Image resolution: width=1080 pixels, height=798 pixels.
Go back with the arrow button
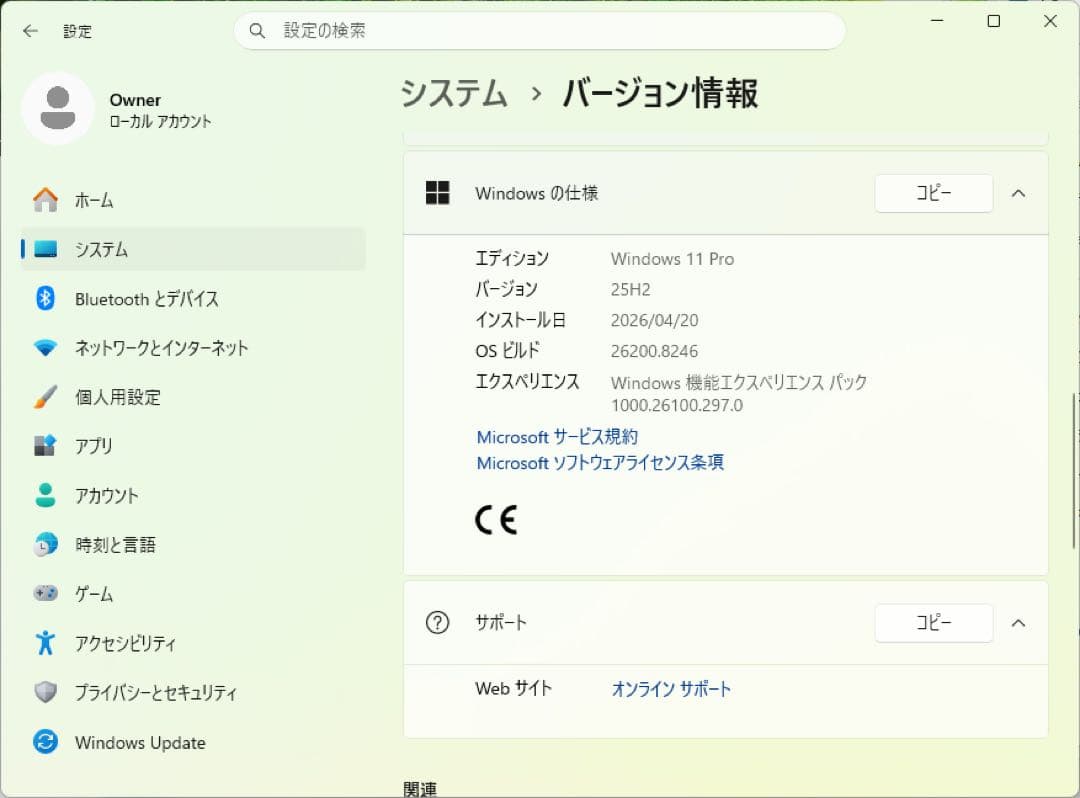click(30, 31)
